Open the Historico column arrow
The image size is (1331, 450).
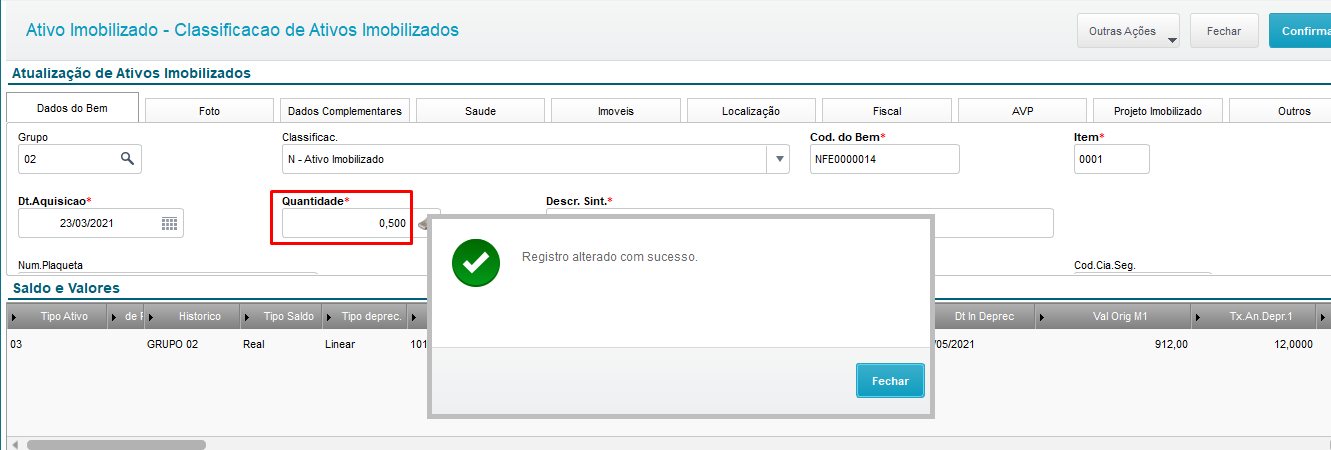tap(152, 317)
